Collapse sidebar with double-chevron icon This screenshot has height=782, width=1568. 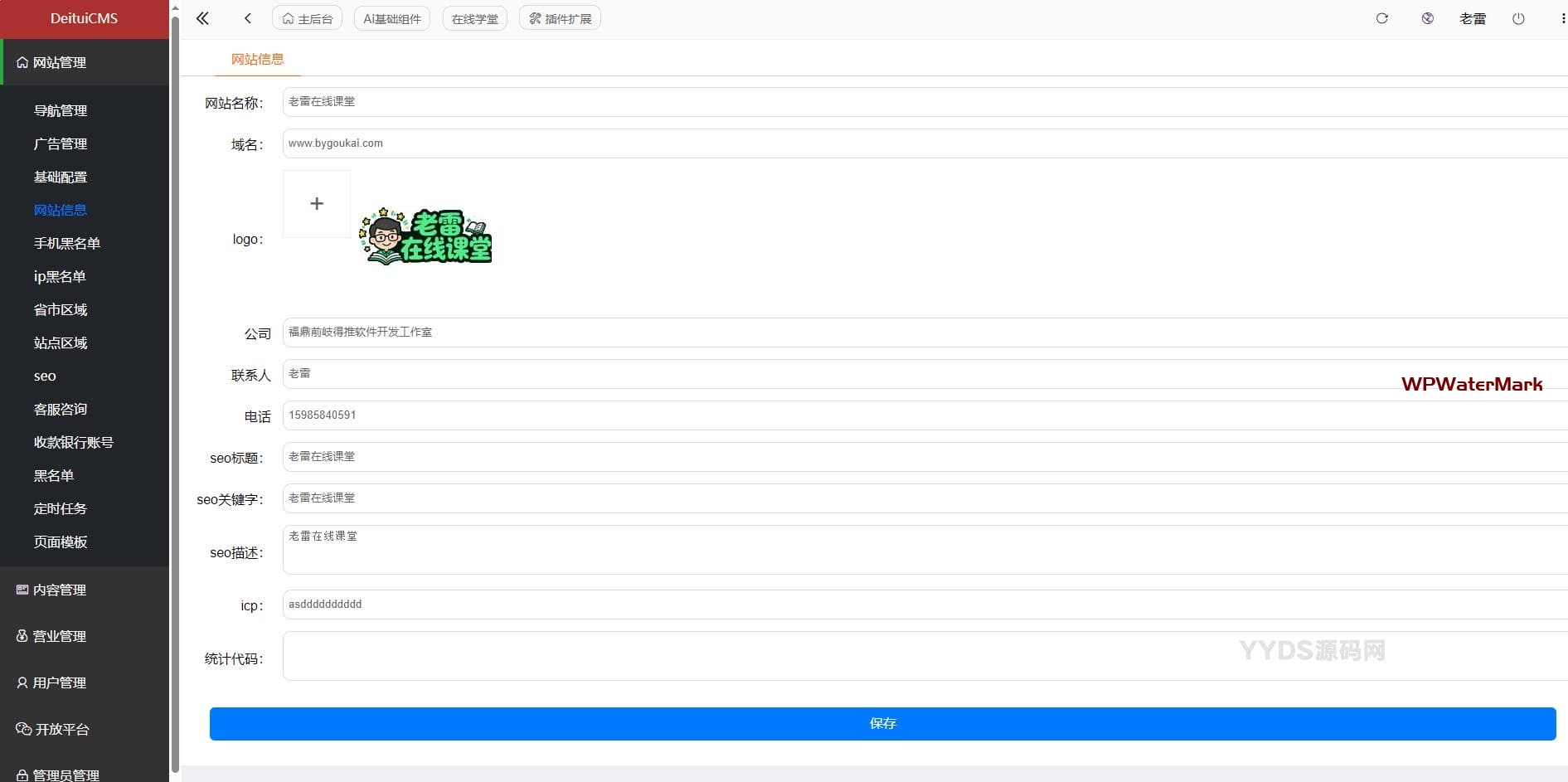coord(202,18)
